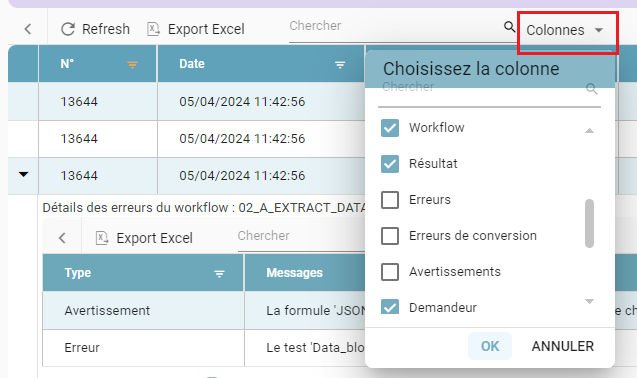Screen dimensions: 637x378
Task: Click the search icon in column chooser
Action: click(592, 89)
